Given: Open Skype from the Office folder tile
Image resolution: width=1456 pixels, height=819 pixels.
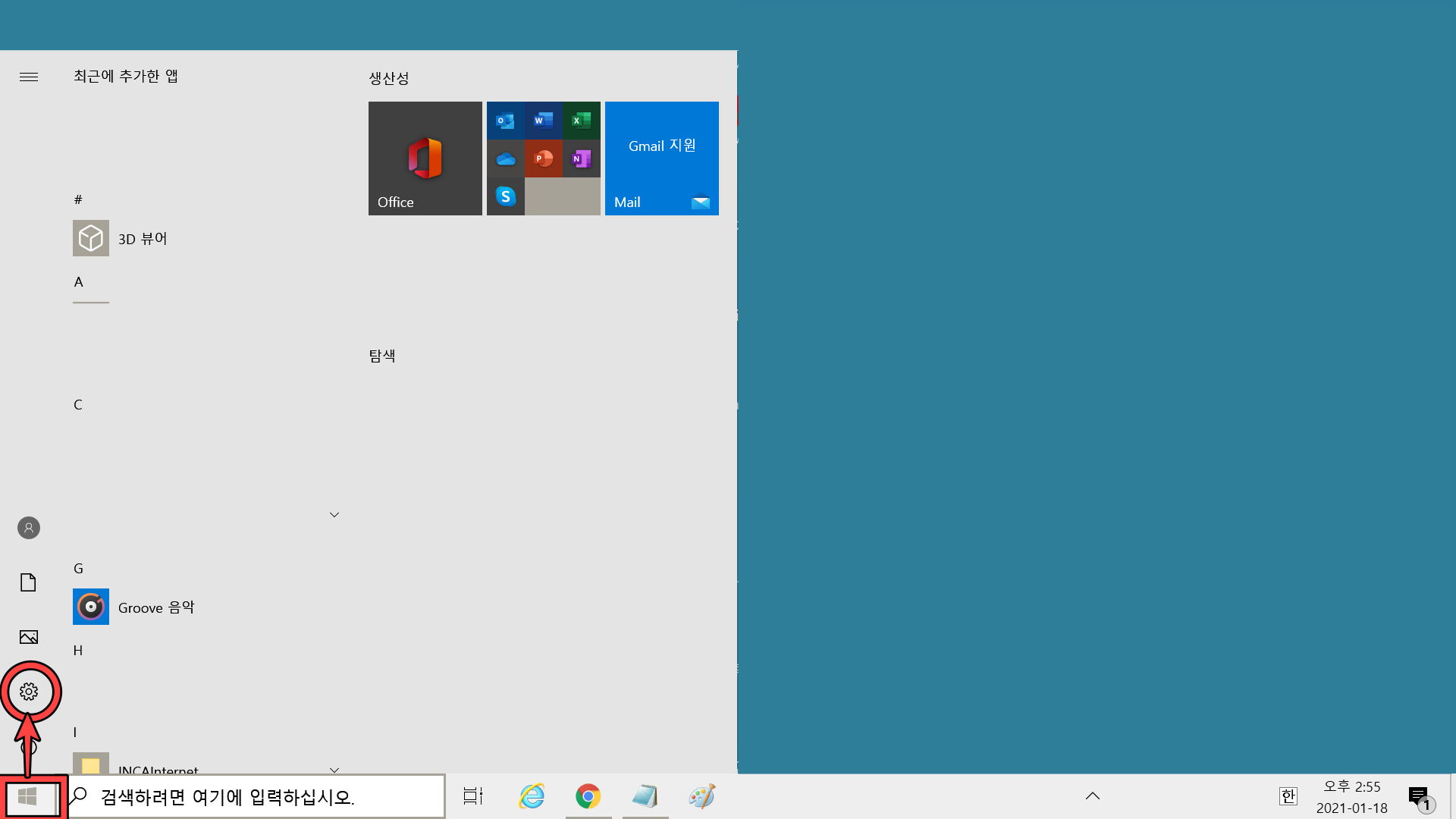Looking at the screenshot, I should tap(505, 196).
